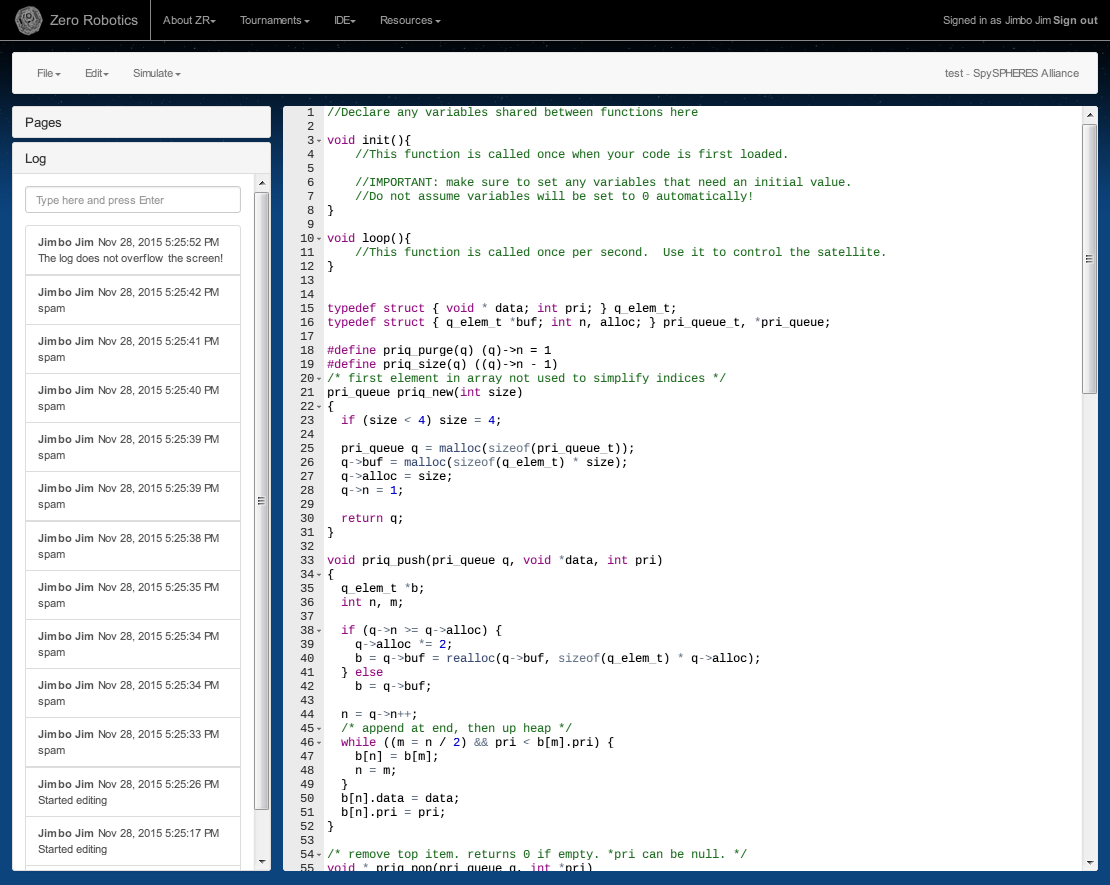Open the Resources dropdown menu

pyautogui.click(x=410, y=21)
